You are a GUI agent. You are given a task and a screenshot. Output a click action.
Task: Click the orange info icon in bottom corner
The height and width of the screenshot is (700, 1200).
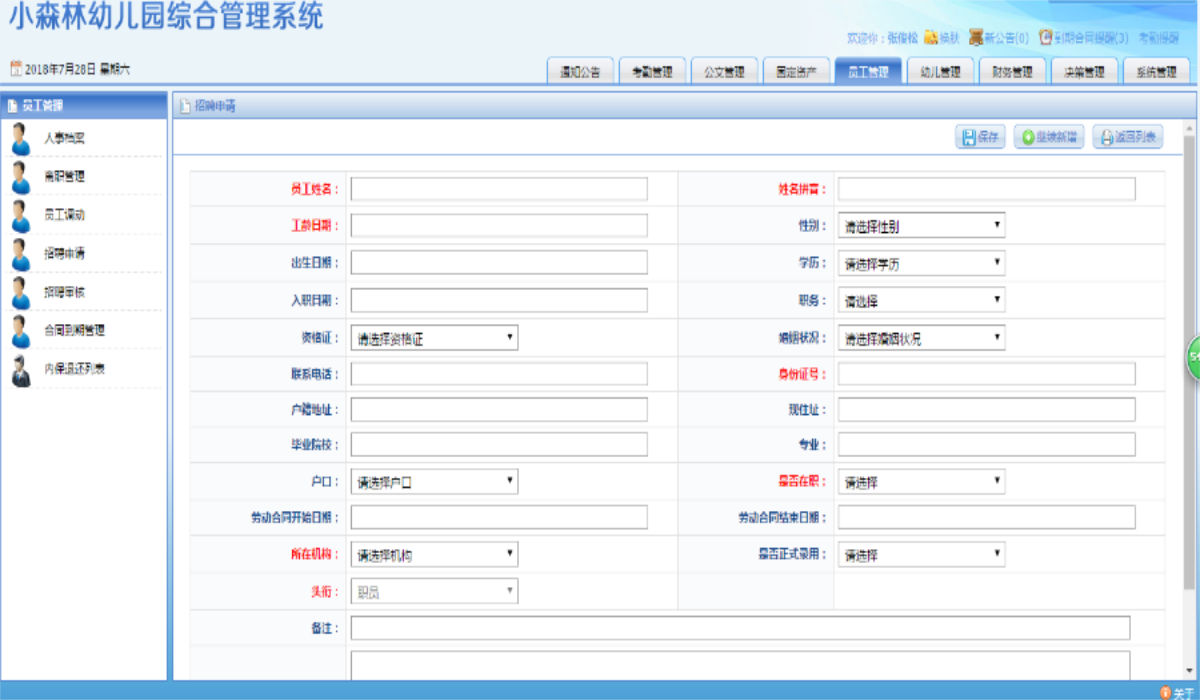1165,692
